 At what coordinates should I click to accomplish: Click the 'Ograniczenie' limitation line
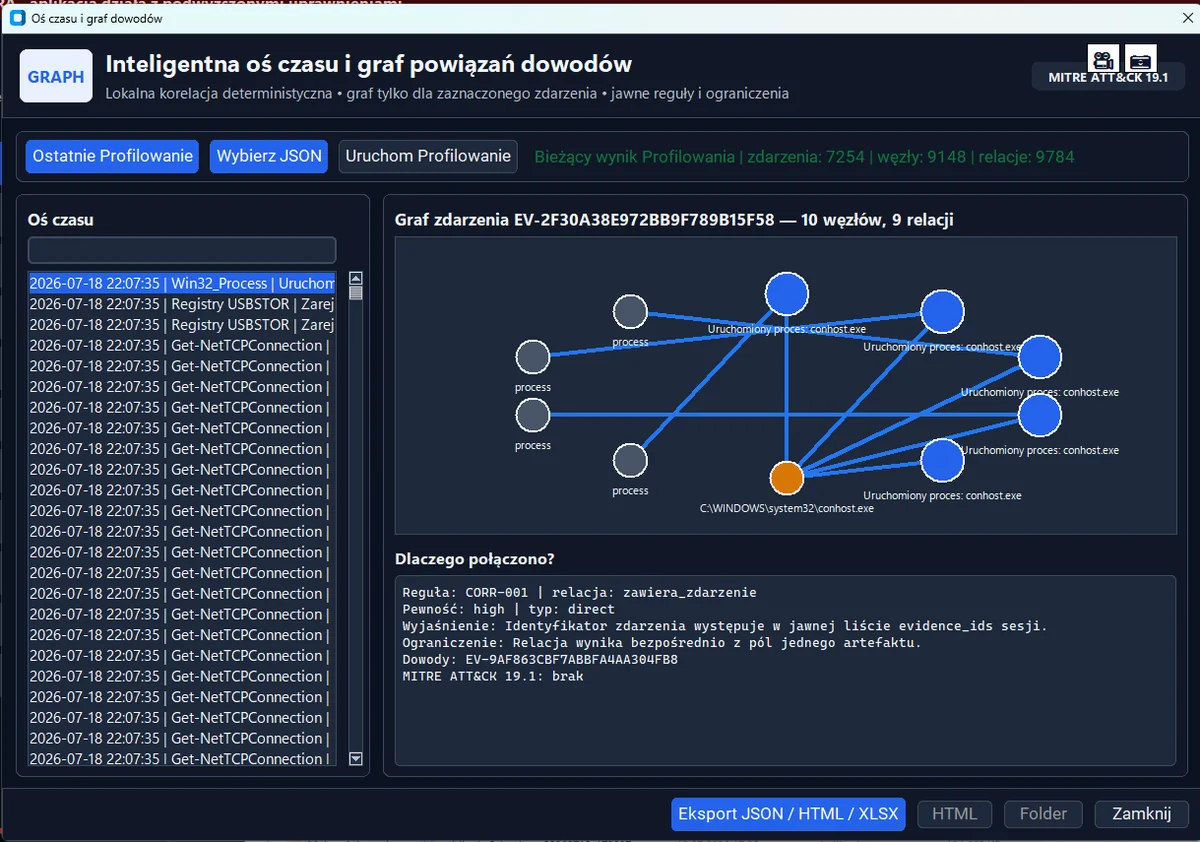point(662,643)
